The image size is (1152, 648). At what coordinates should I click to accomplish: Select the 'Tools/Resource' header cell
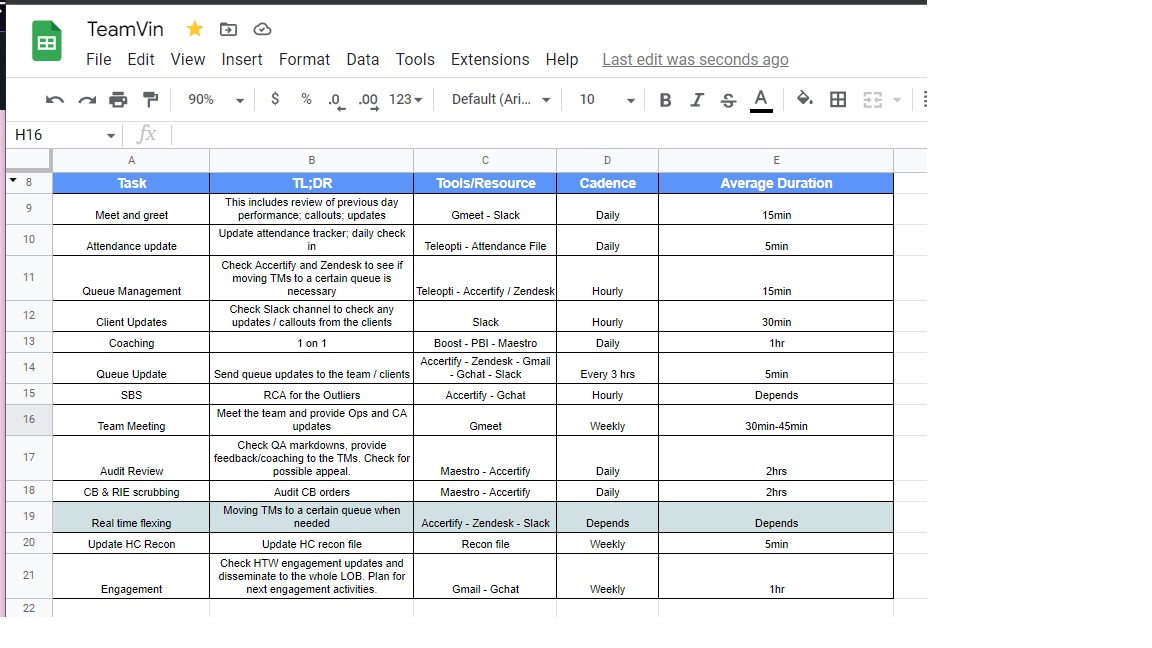pos(485,183)
